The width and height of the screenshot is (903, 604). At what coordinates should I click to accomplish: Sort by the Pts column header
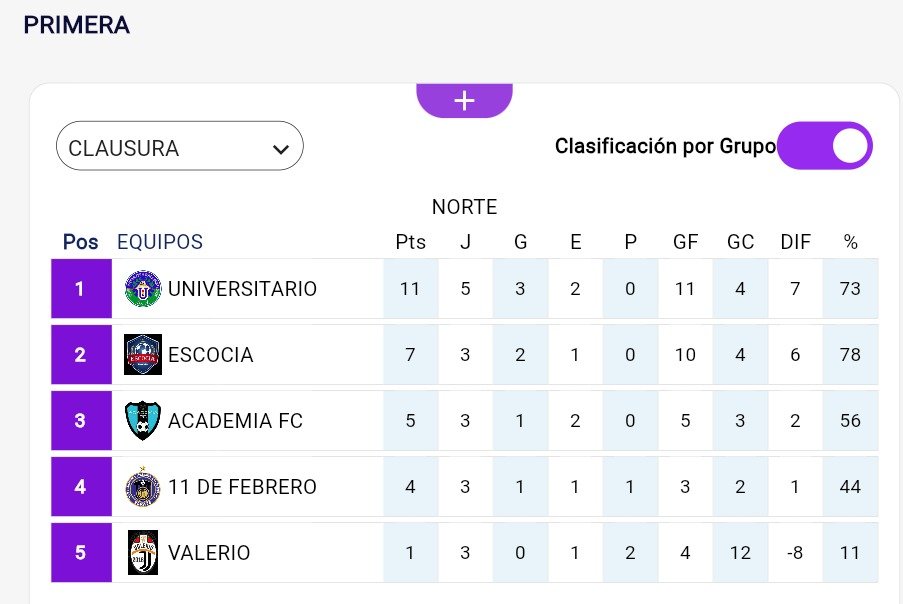[x=410, y=242]
